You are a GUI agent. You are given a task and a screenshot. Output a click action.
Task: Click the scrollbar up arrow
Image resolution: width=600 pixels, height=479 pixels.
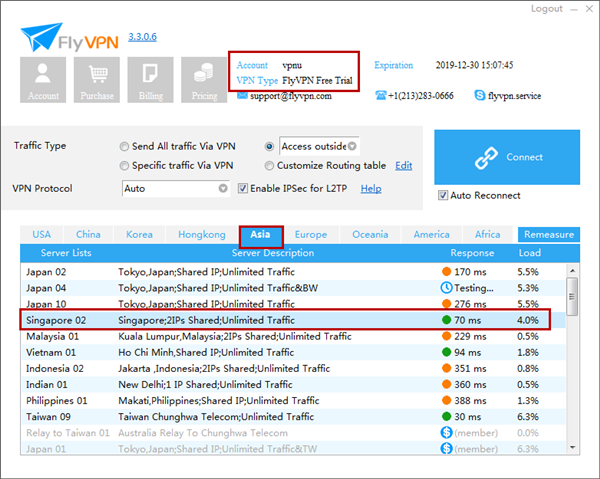[572, 270]
